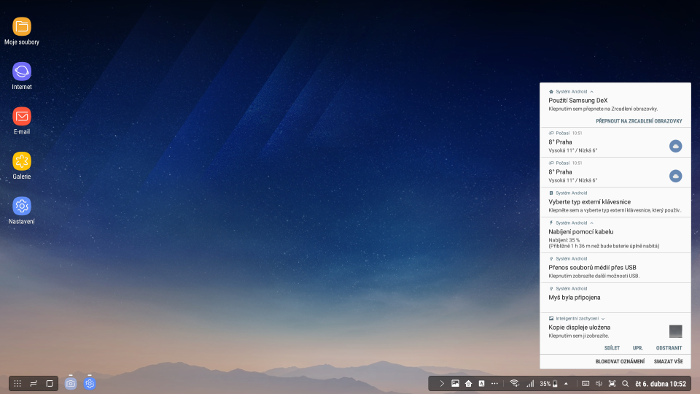This screenshot has height=394, width=700.
Task: Open the first 8° Praha weather notification
Action: (615, 142)
